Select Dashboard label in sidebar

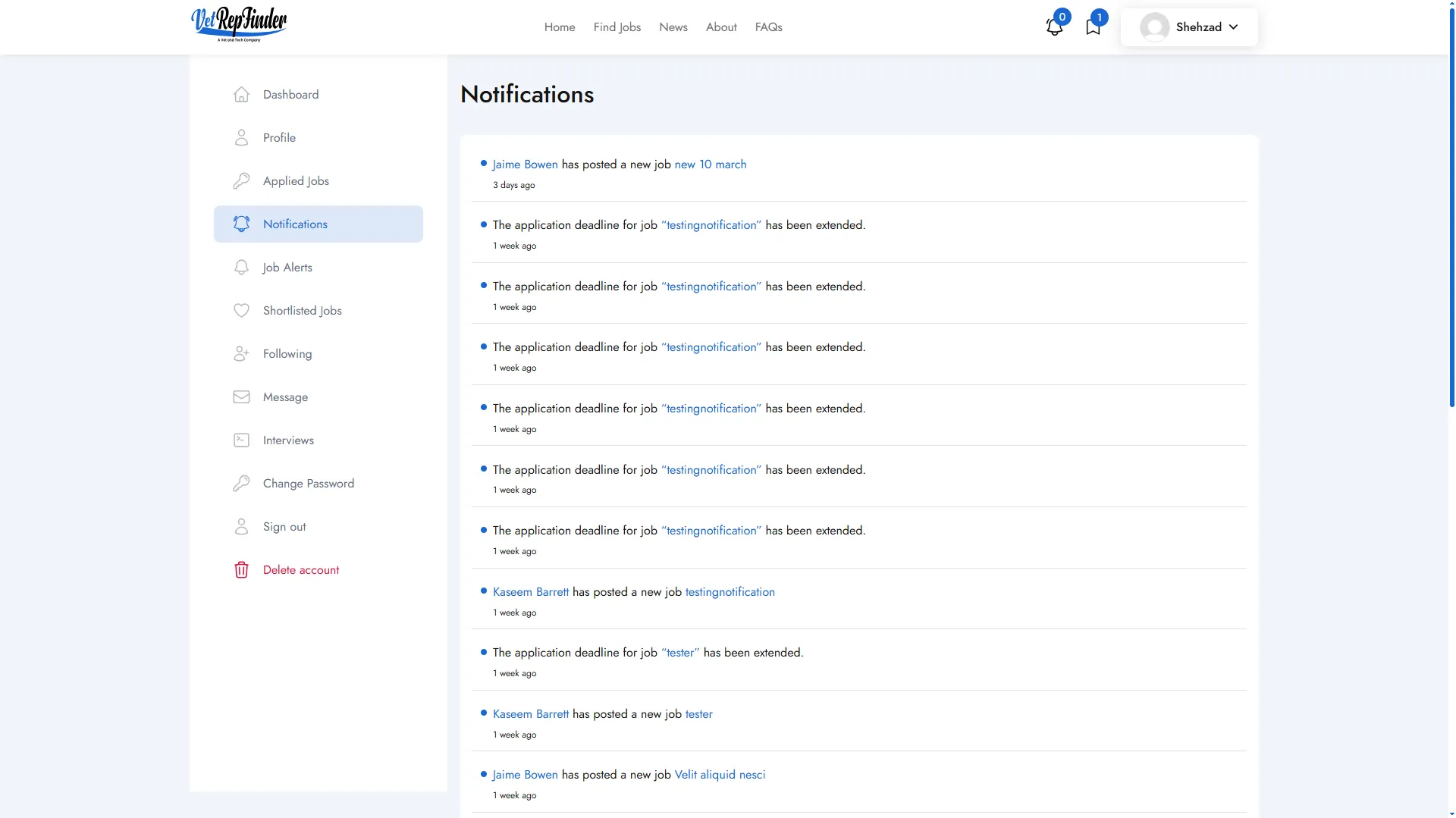(x=290, y=95)
